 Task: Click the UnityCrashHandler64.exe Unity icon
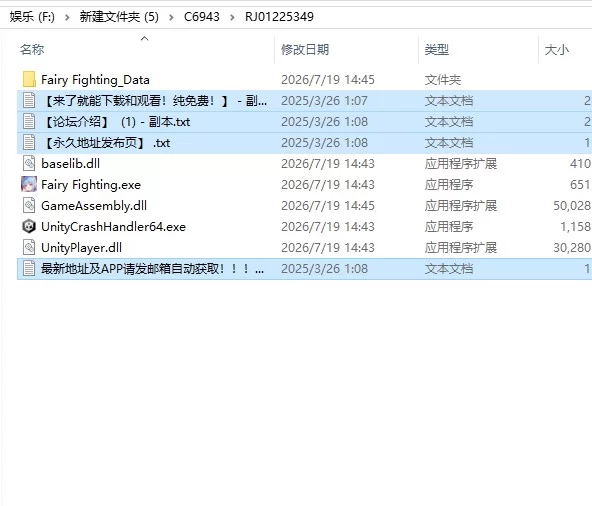[29, 227]
